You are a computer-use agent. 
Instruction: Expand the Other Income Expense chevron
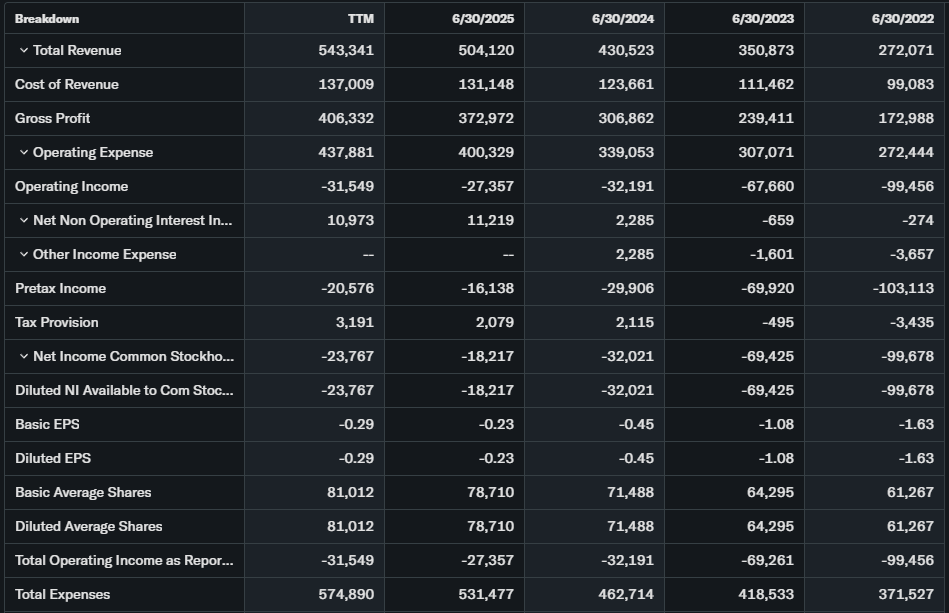(23, 255)
